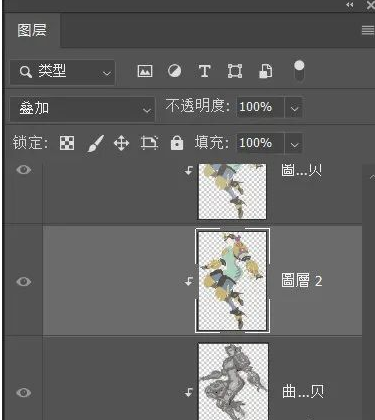The height and width of the screenshot is (420, 375).
Task: Open the layers panel hamburger menu
Action: point(368,30)
